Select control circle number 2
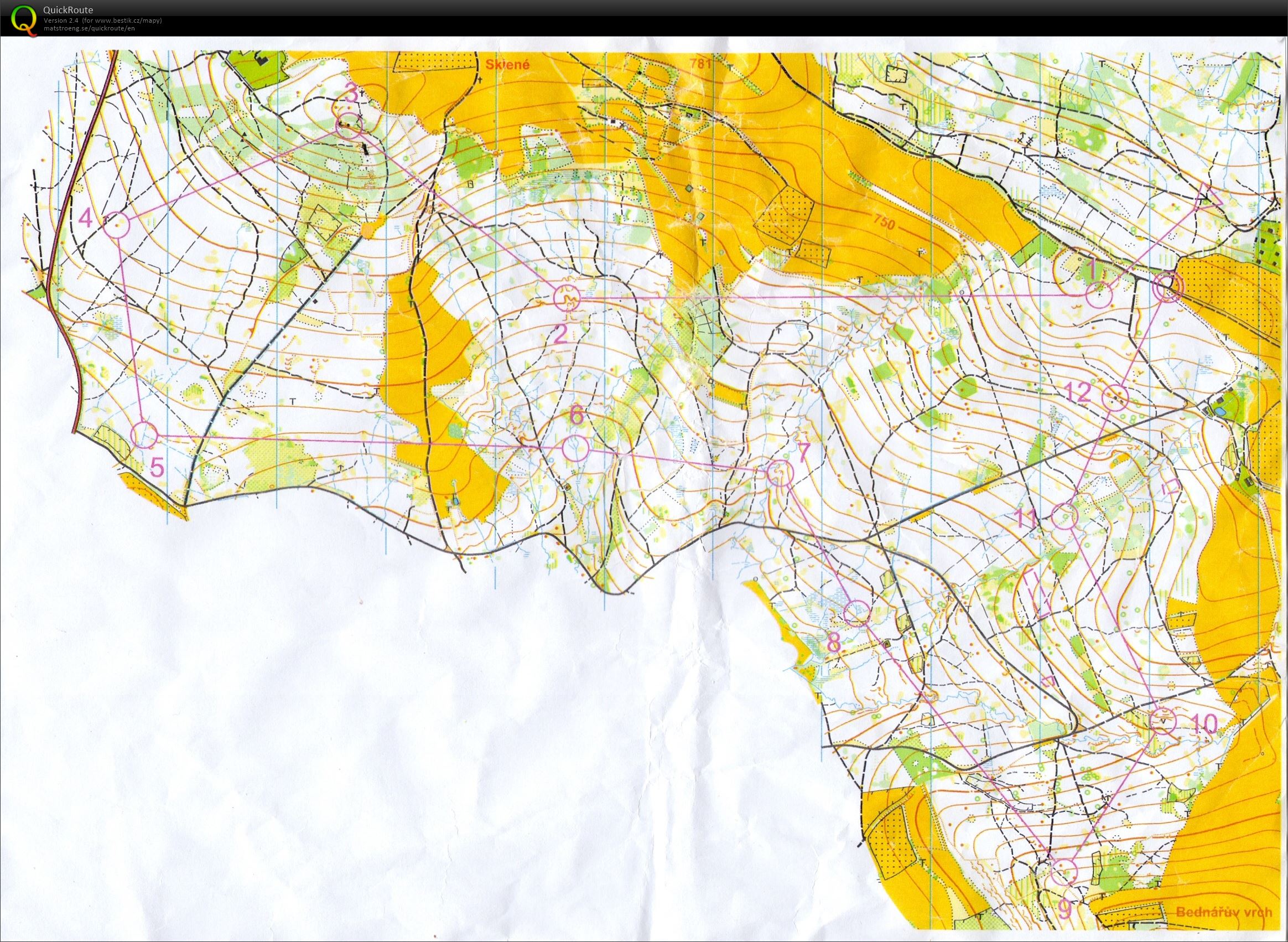The width and height of the screenshot is (1288, 942). pyautogui.click(x=568, y=298)
